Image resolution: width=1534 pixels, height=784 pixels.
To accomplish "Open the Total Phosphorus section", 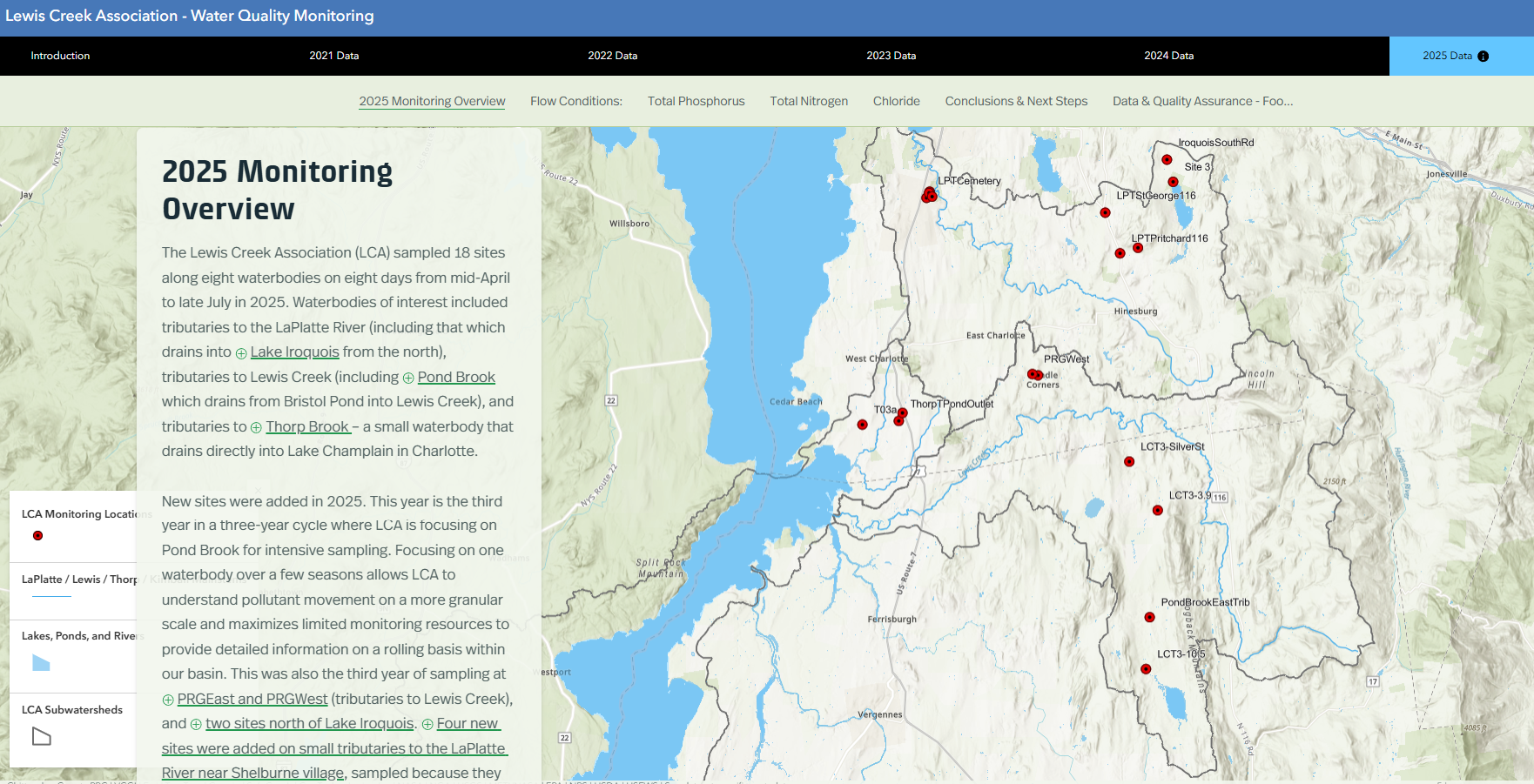I will [696, 101].
